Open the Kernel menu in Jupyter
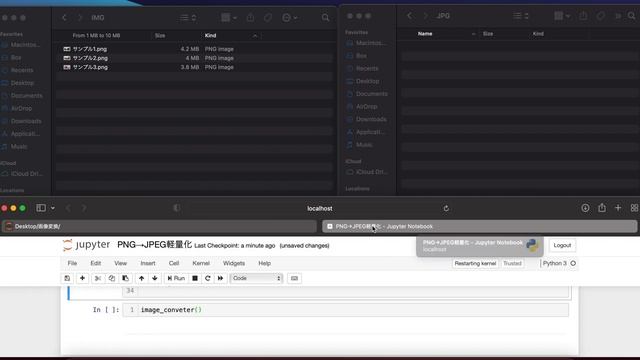 (201, 263)
